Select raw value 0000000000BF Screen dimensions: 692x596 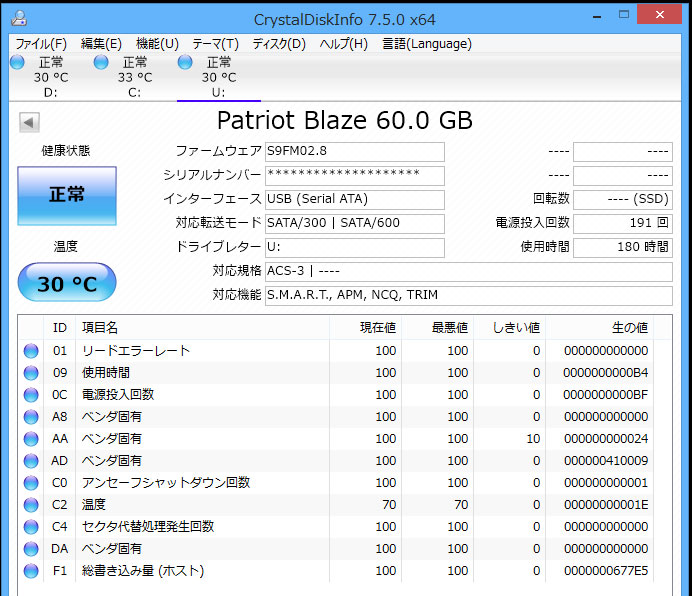[x=606, y=395]
